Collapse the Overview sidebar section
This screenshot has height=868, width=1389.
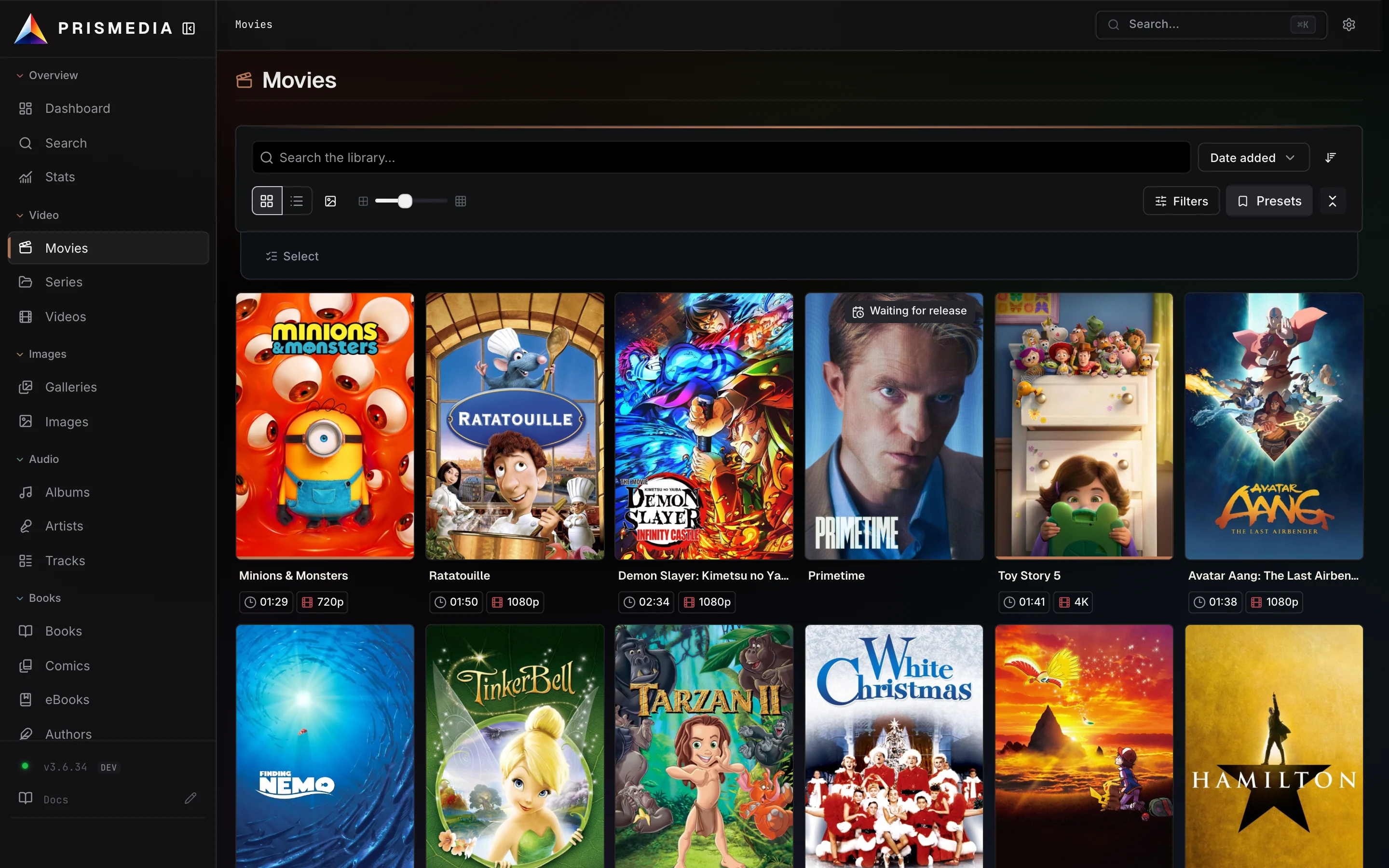(x=47, y=75)
